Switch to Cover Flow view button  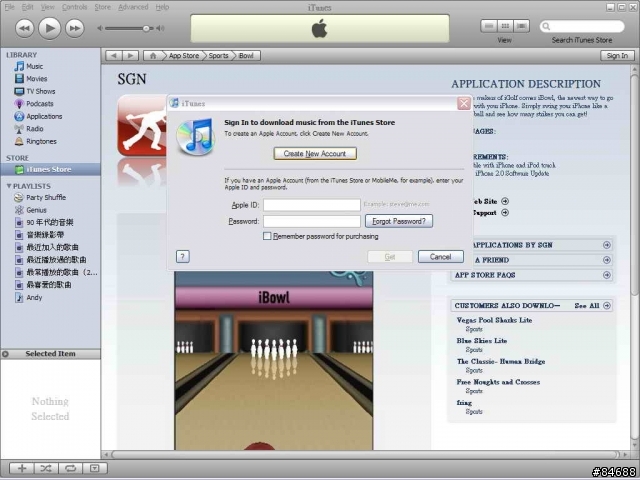click(x=521, y=26)
